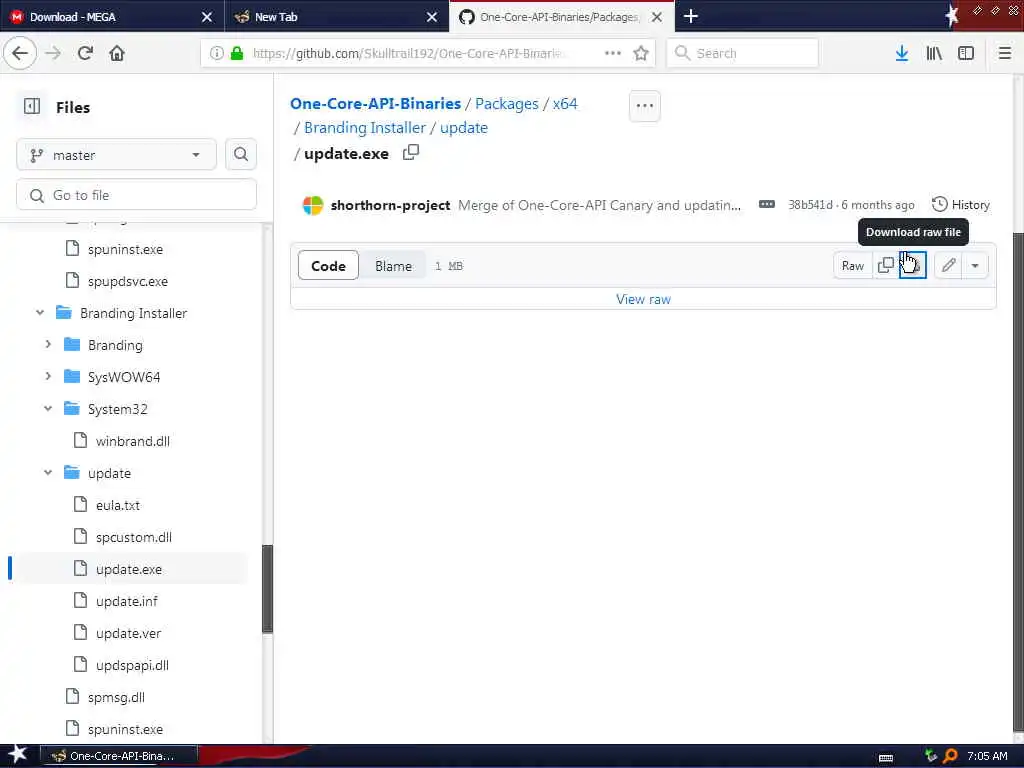Screen dimensions: 1024x768
Task: Expand the SysWOW64 folder chevron
Action: [48, 376]
